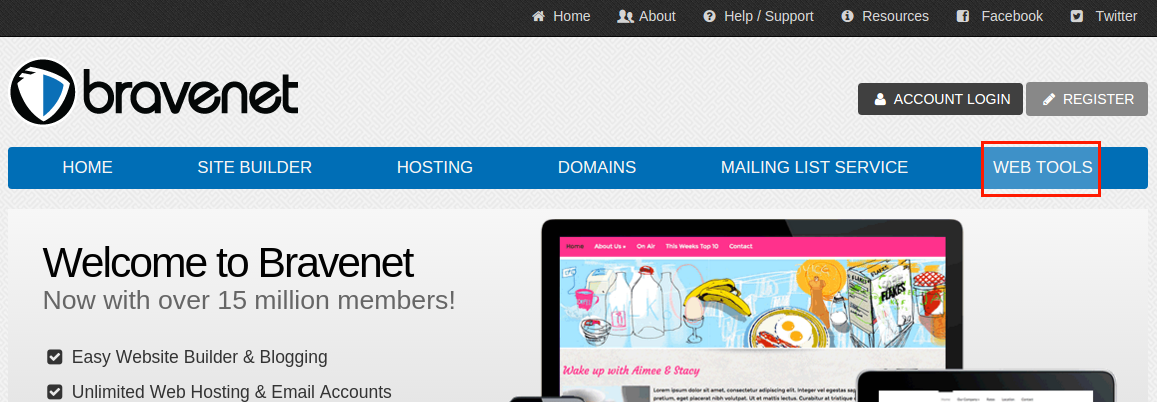
Task: Click the house icon beside Home
Action: coord(539,16)
